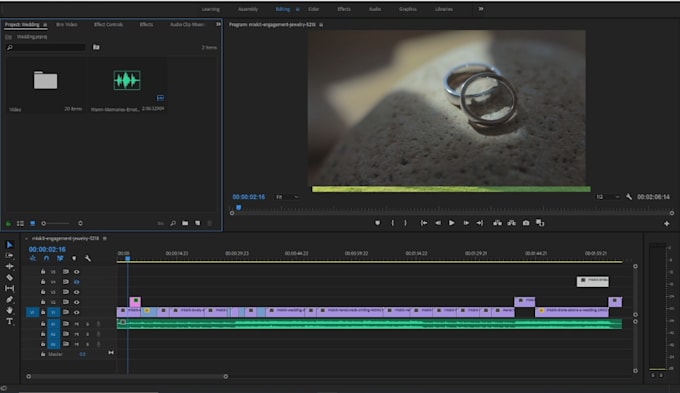This screenshot has height=393, width=680.
Task: Open Comparison View in Program monitor
Action: (540, 223)
